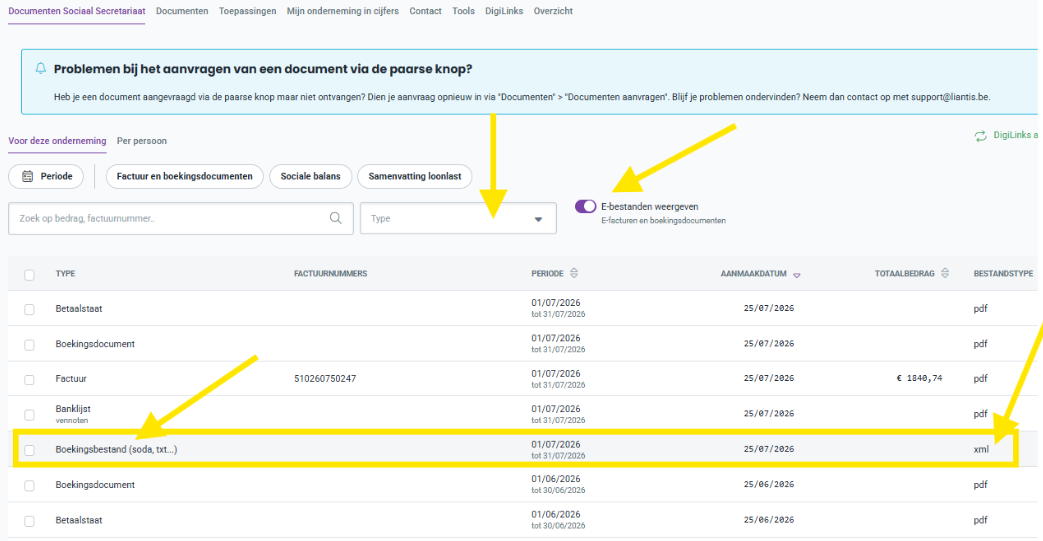The image size is (1043, 541).
Task: Click the TYPE column header
Action: point(65,273)
